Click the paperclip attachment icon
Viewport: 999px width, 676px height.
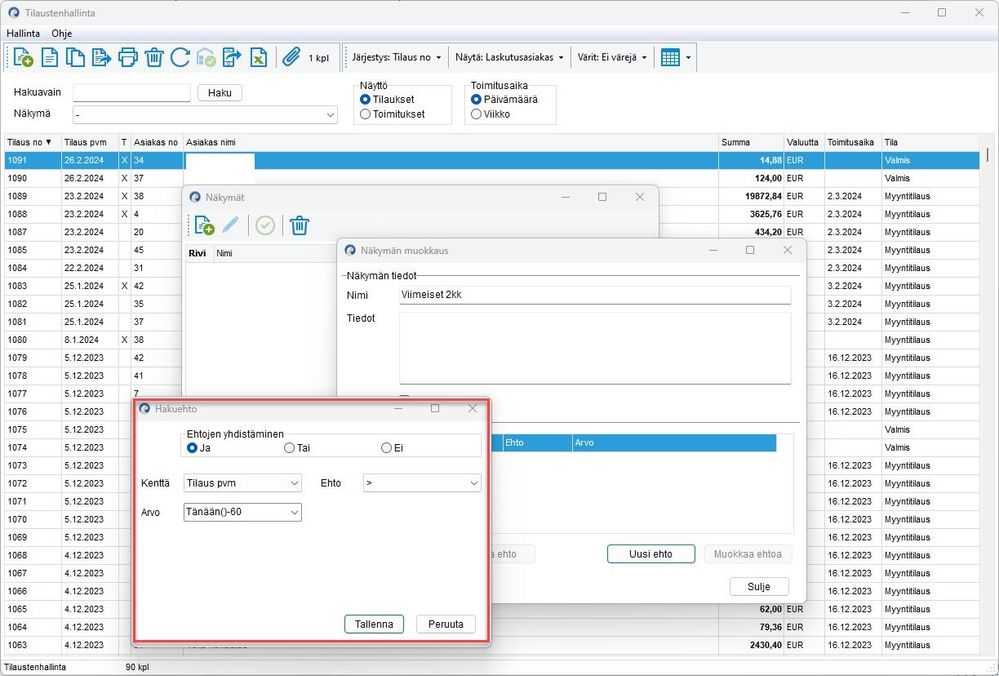tap(291, 57)
